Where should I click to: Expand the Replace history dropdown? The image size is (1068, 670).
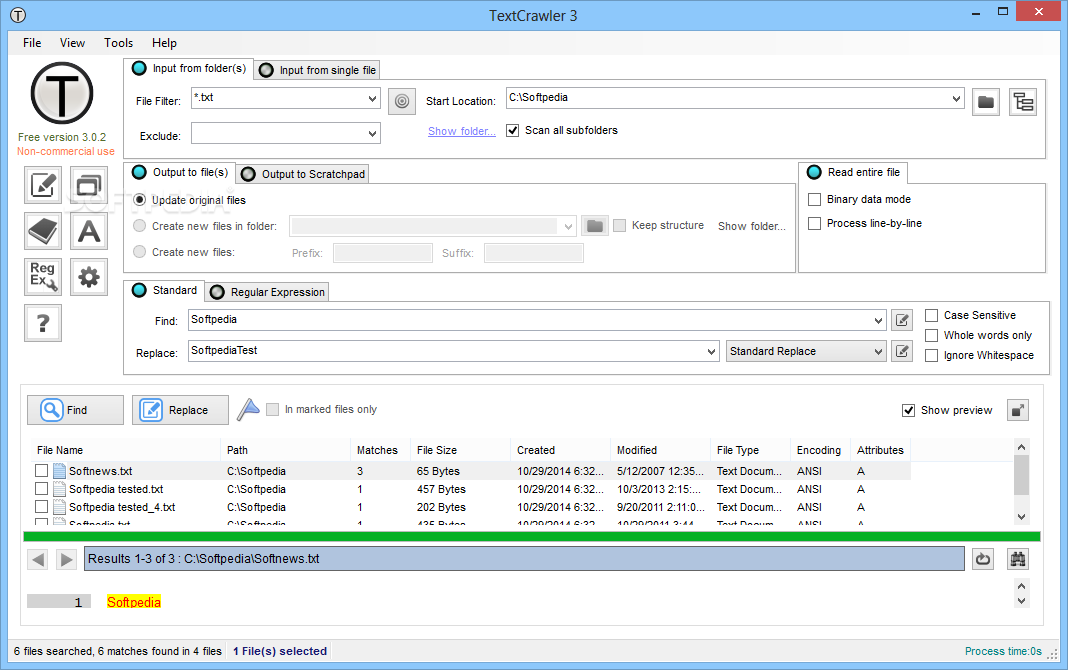(711, 351)
